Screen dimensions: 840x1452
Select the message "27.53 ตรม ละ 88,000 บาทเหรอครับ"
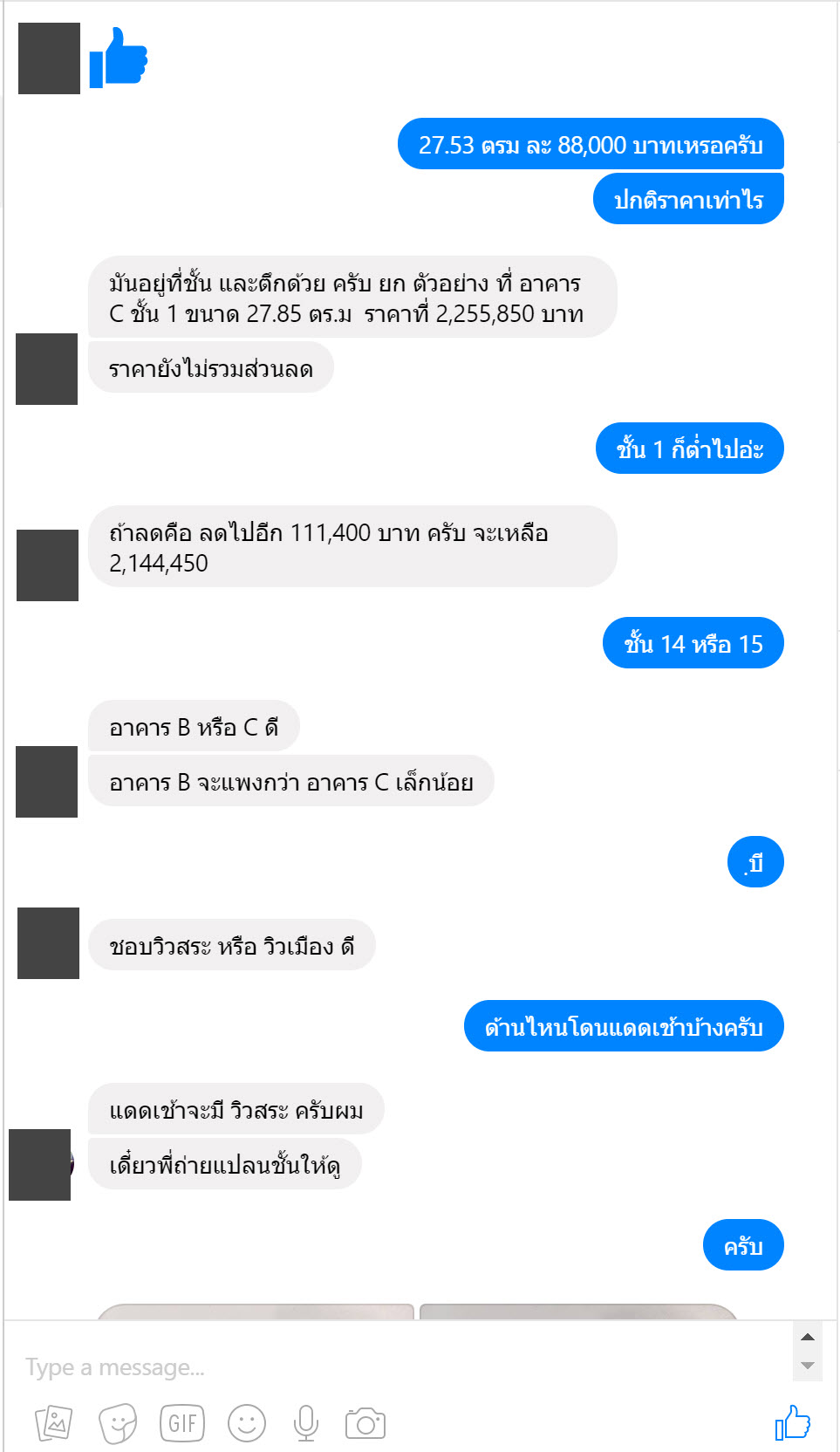591,144
